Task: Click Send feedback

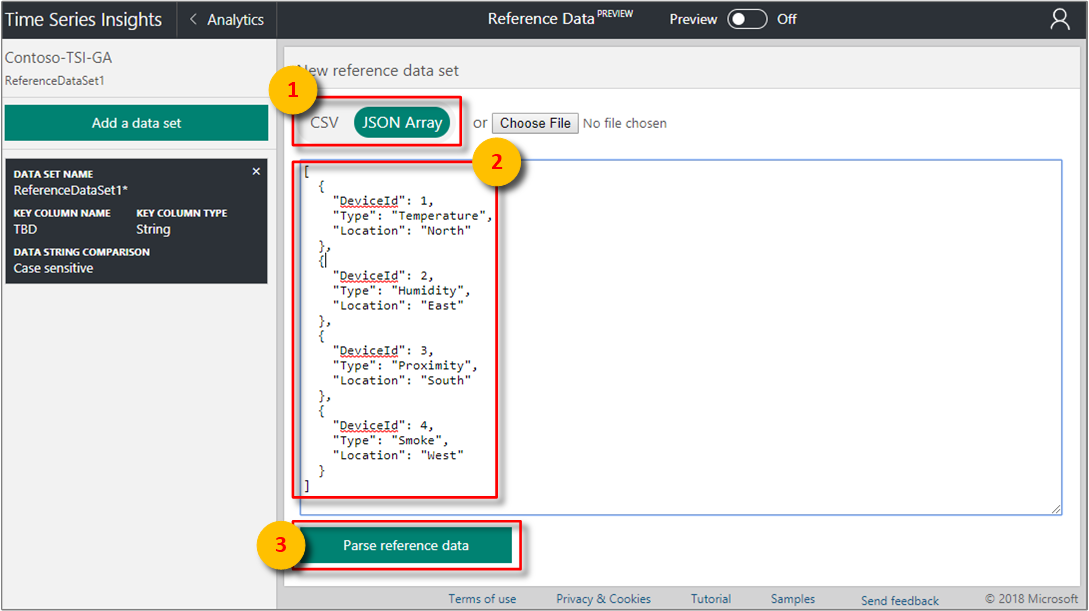Action: 899,600
